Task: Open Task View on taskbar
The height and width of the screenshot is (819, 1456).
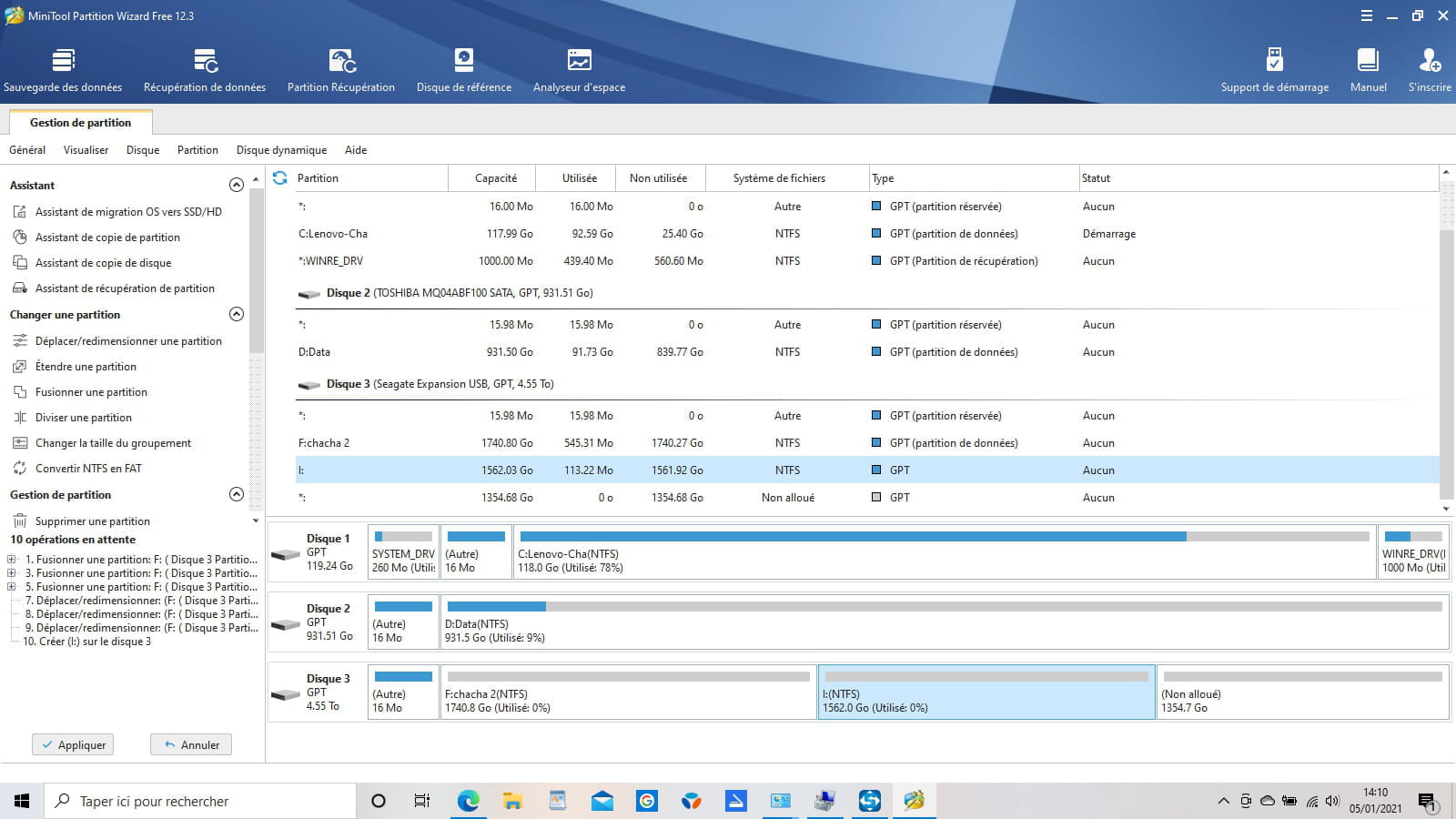Action: (422, 801)
